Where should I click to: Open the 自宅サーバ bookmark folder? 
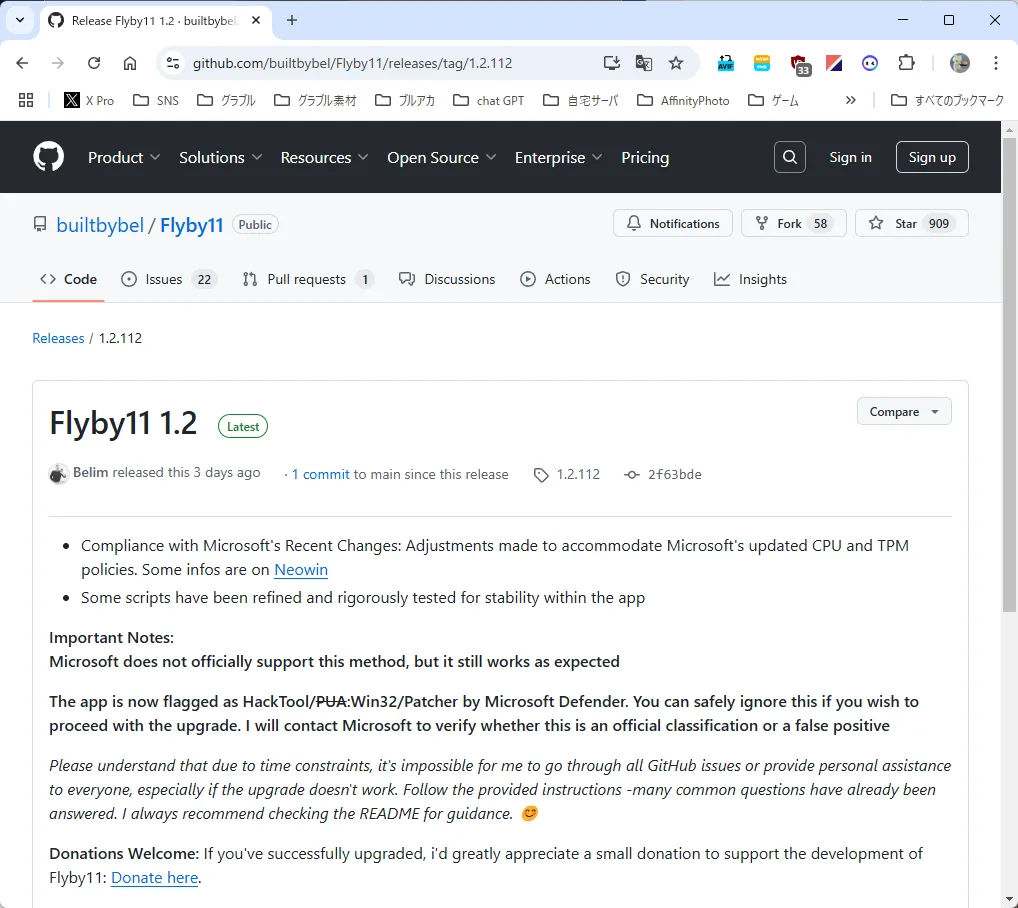581,100
